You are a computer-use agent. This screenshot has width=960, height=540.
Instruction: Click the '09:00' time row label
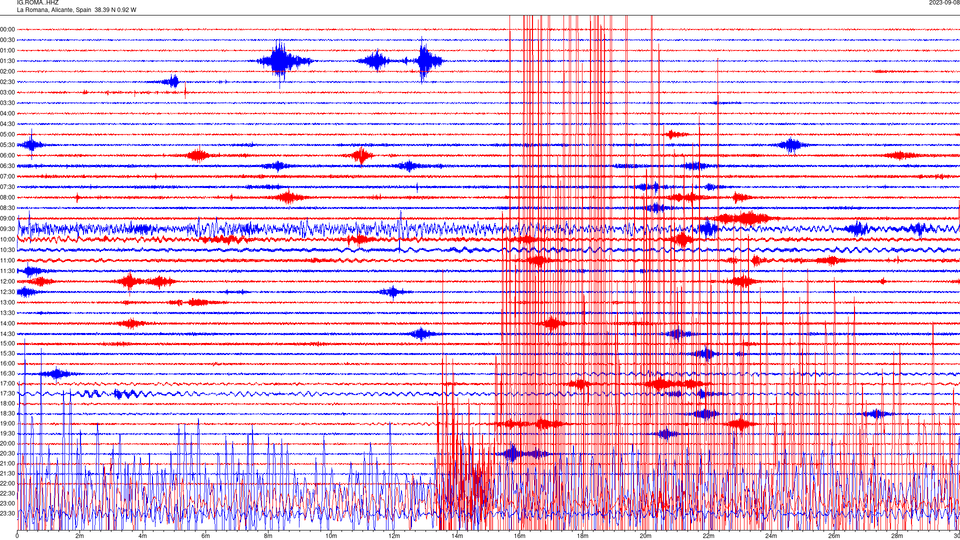[8, 218]
